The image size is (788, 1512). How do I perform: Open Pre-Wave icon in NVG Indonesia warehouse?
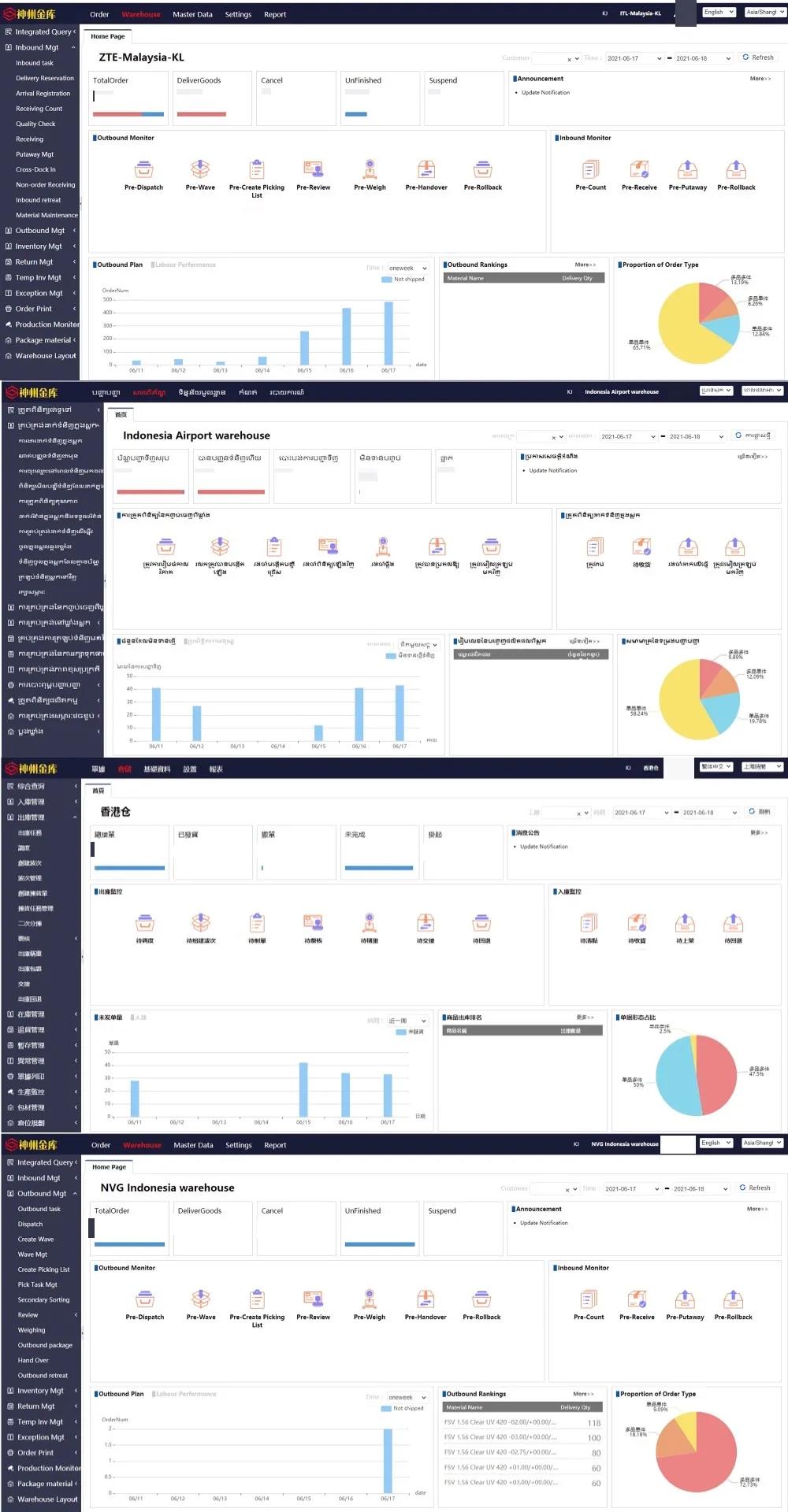click(201, 1299)
